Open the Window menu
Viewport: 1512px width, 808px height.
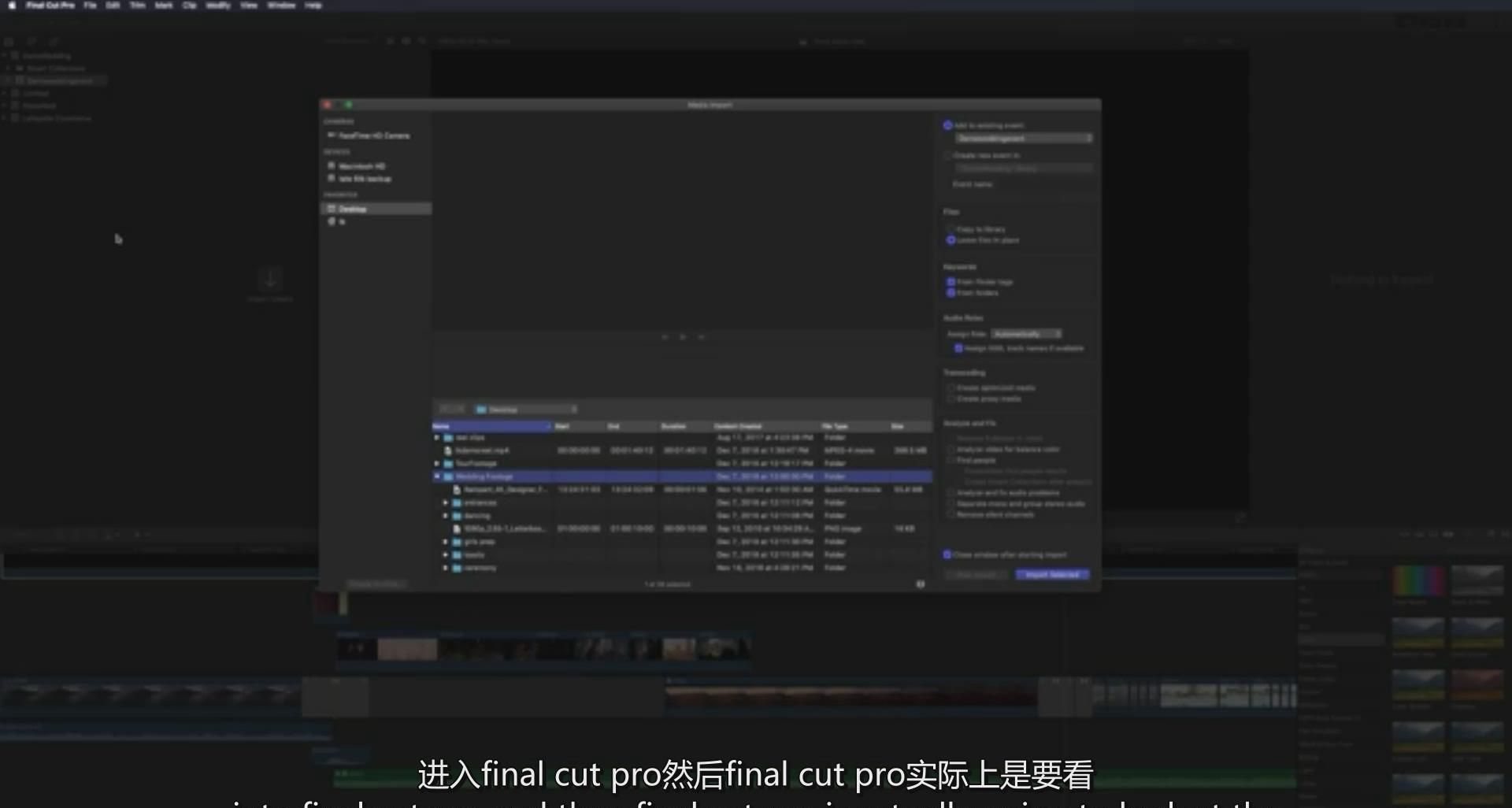click(281, 6)
